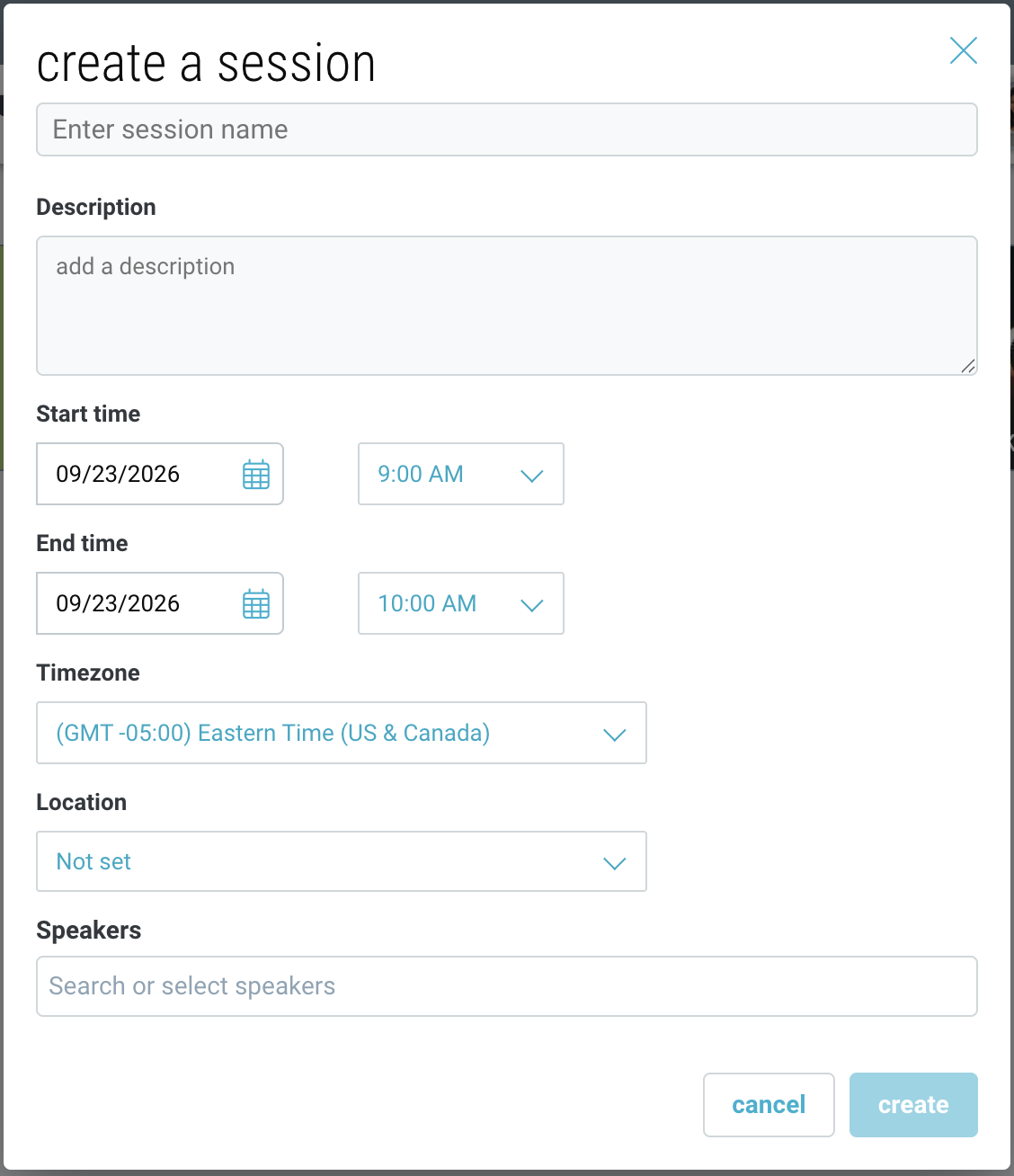1014x1176 pixels.
Task: Click the chevron beside 10:00 AM
Action: (532, 605)
